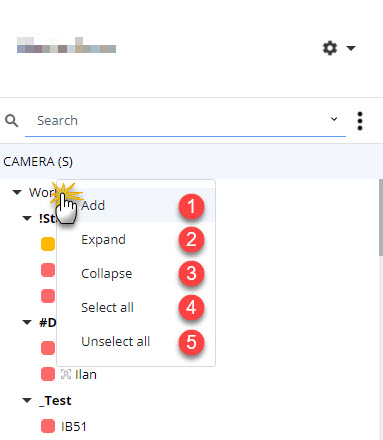Click the search magnifier icon
Image resolution: width=383 pixels, height=440 pixels.
point(12,121)
